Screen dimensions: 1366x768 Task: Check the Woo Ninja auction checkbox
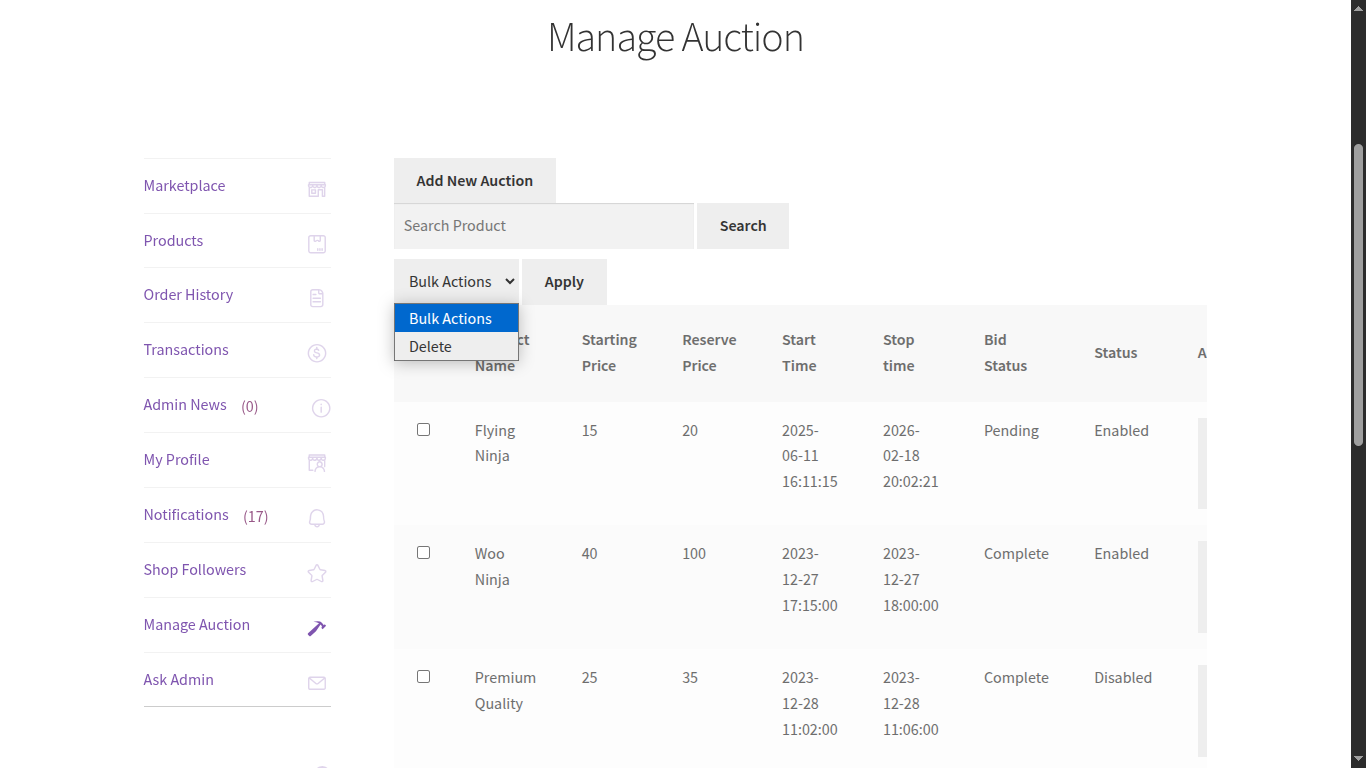[x=423, y=552]
